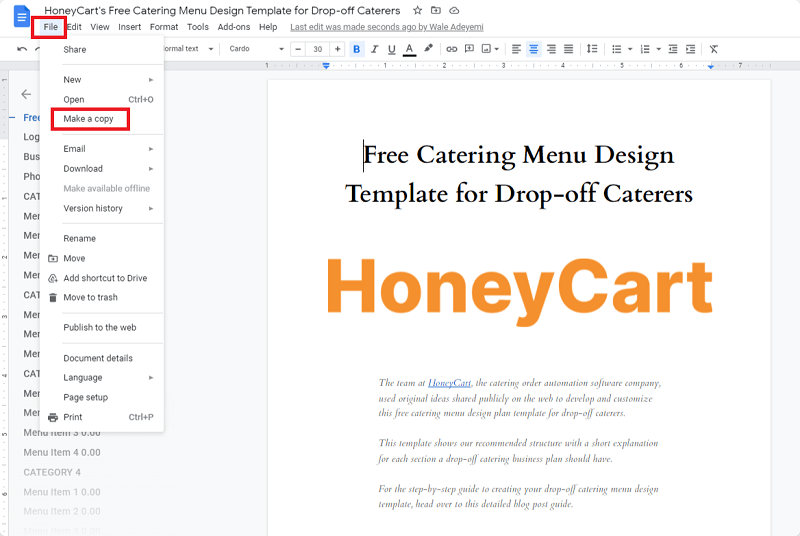
Task: Click the highlight color pen icon
Action: pos(429,48)
